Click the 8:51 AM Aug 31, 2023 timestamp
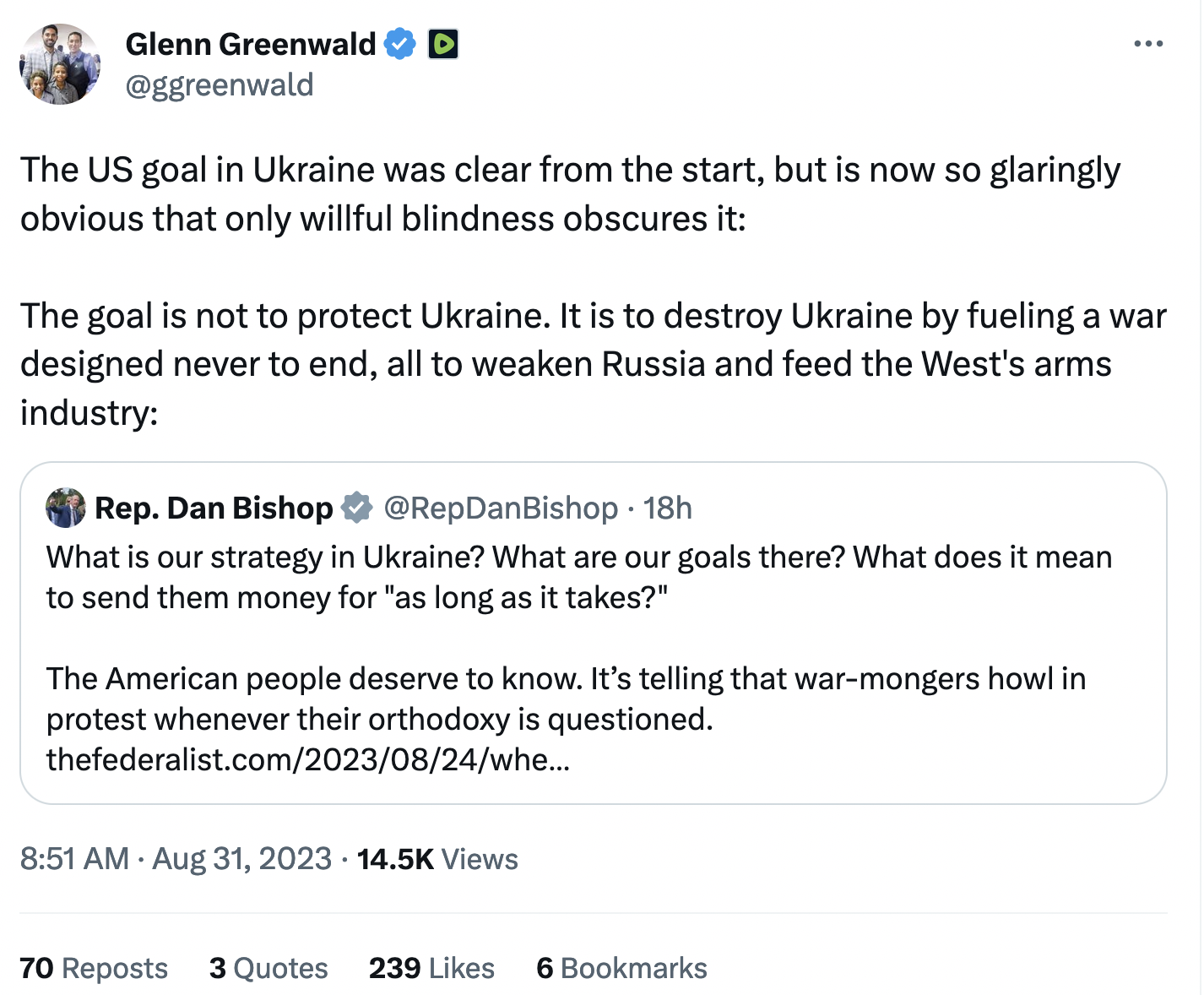 click(176, 859)
